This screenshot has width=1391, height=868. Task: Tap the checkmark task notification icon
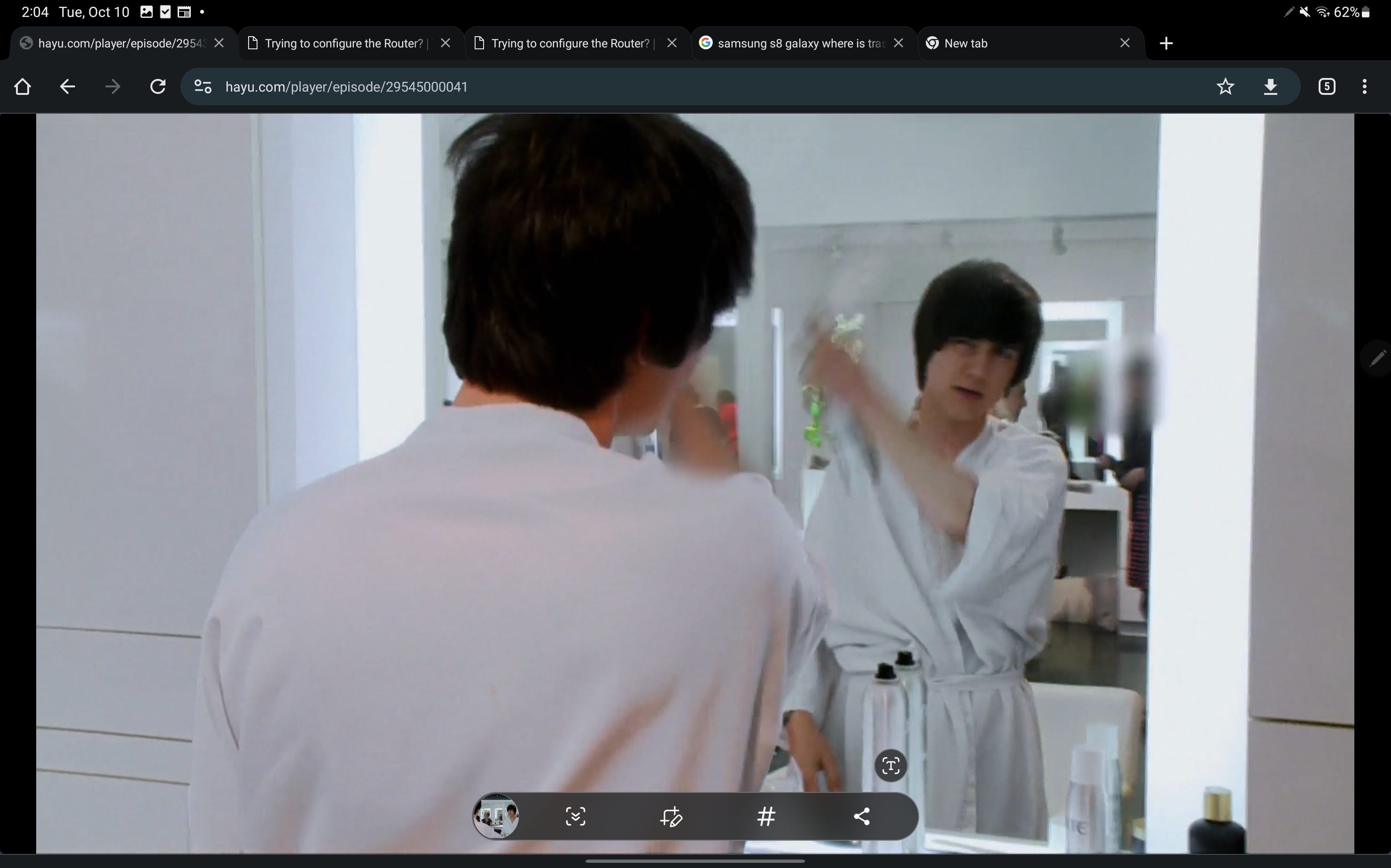(x=165, y=12)
